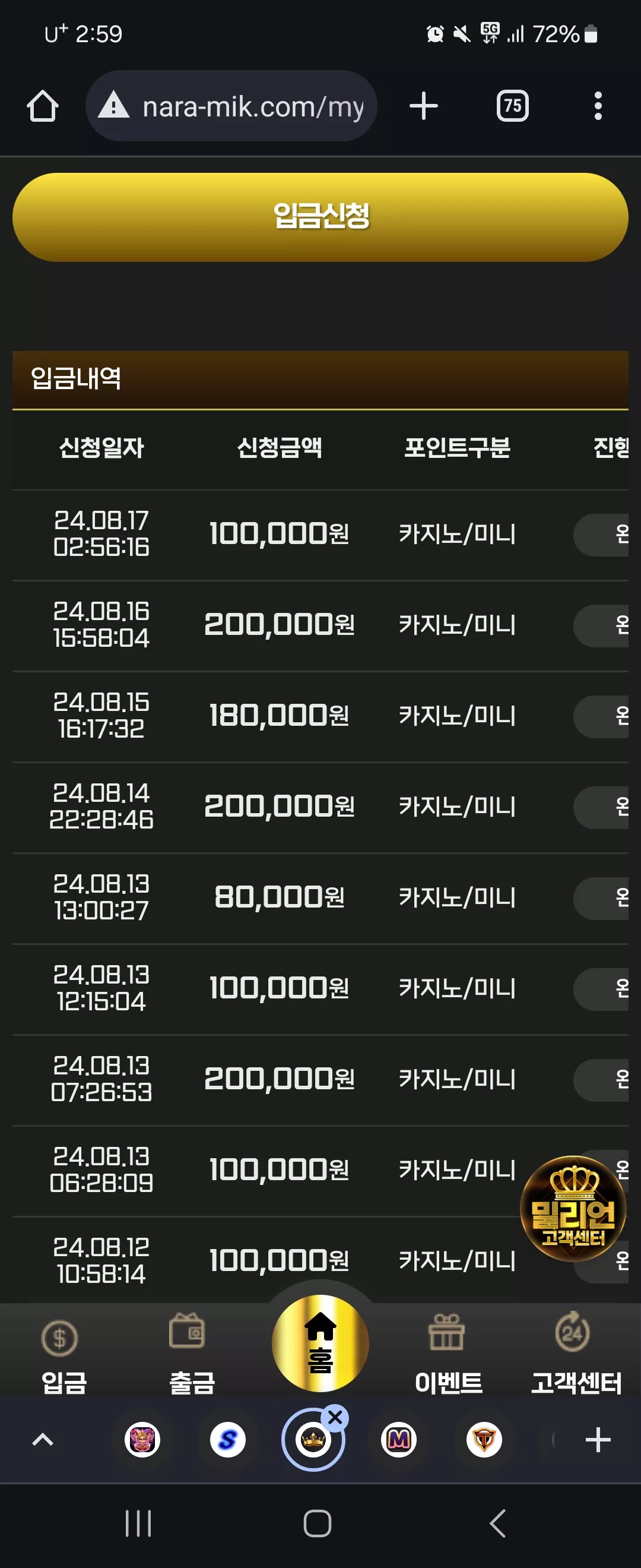Screen dimensions: 641x1568
Task: Add a tab via bottom plus icon
Action: click(x=597, y=1440)
